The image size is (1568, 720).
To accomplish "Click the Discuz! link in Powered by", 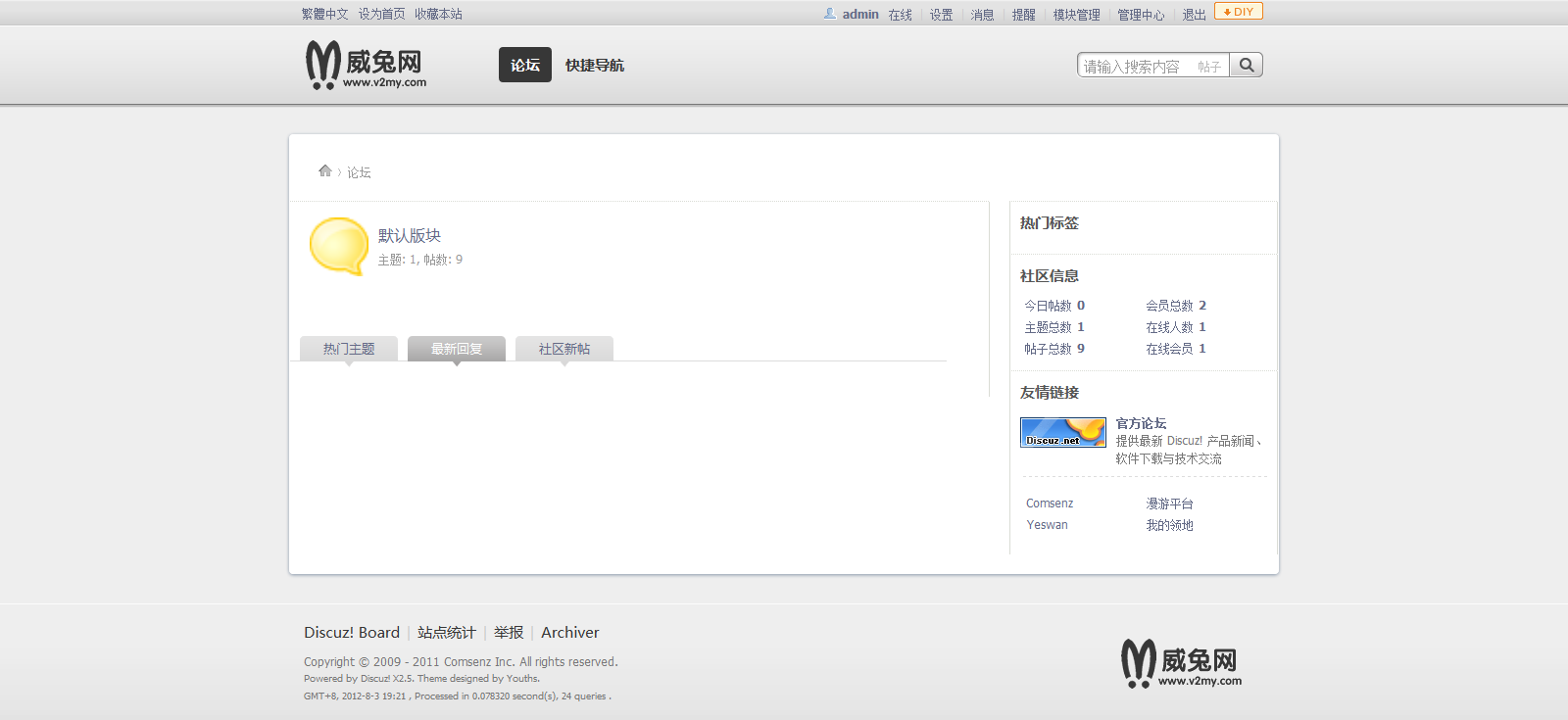I will (375, 679).
